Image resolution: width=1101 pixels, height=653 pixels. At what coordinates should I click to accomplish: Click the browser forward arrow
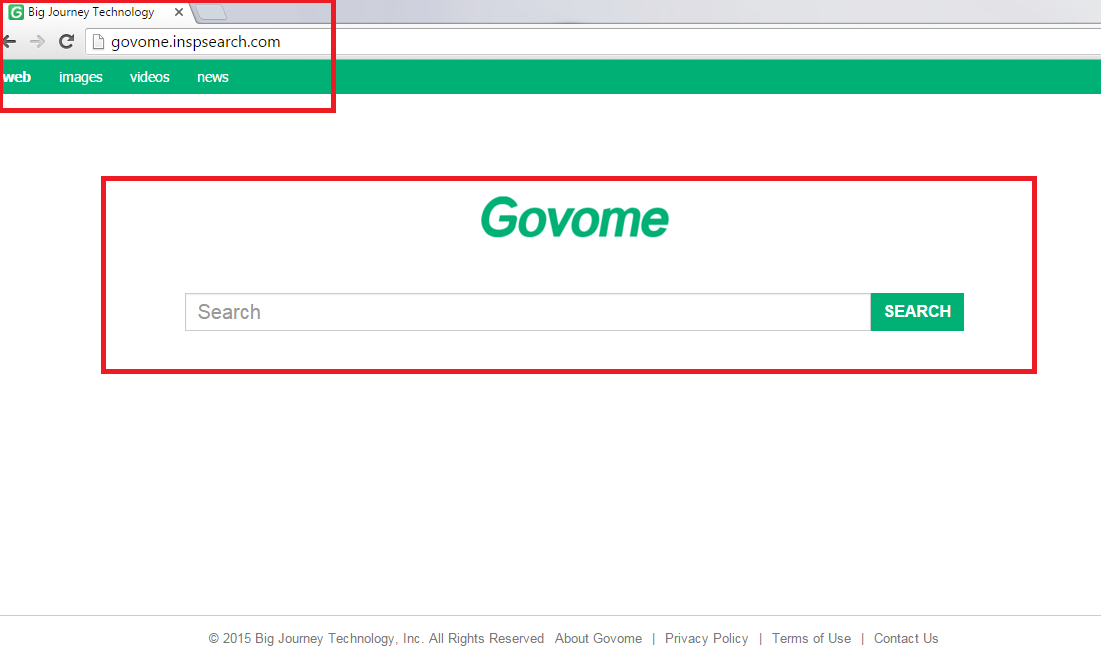pos(37,42)
